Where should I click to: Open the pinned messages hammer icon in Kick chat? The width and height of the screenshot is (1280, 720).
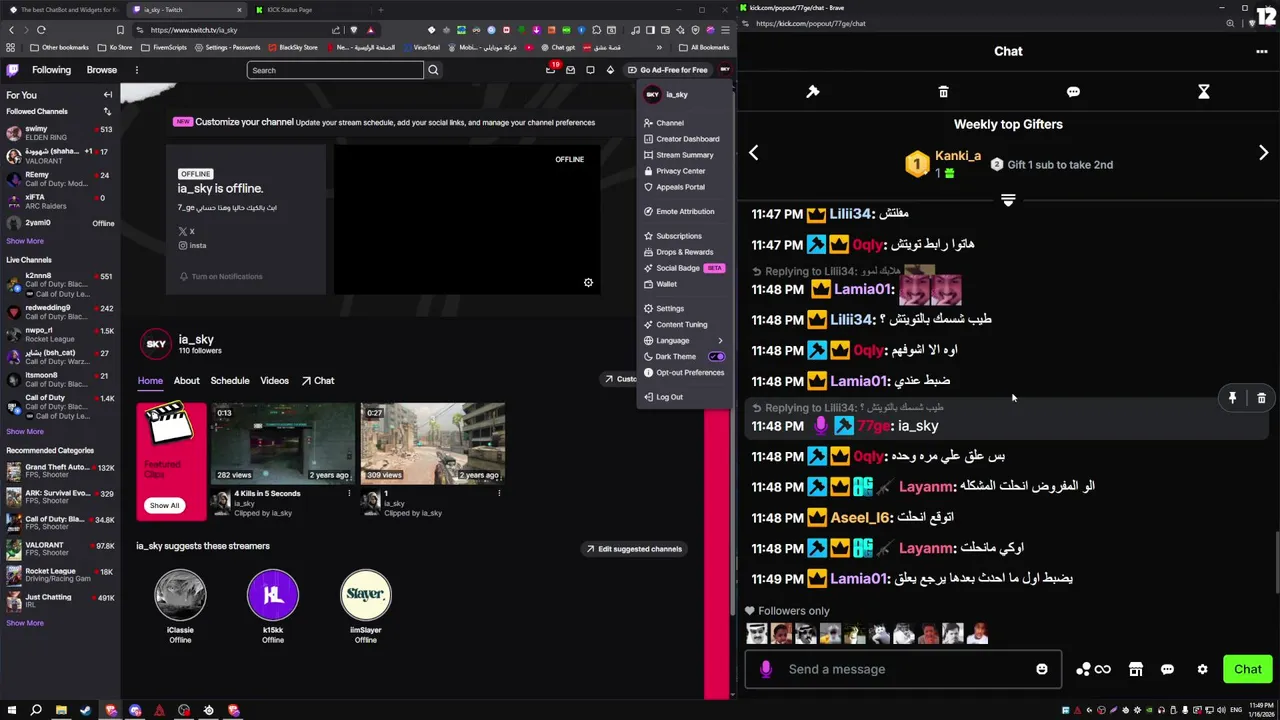(813, 92)
